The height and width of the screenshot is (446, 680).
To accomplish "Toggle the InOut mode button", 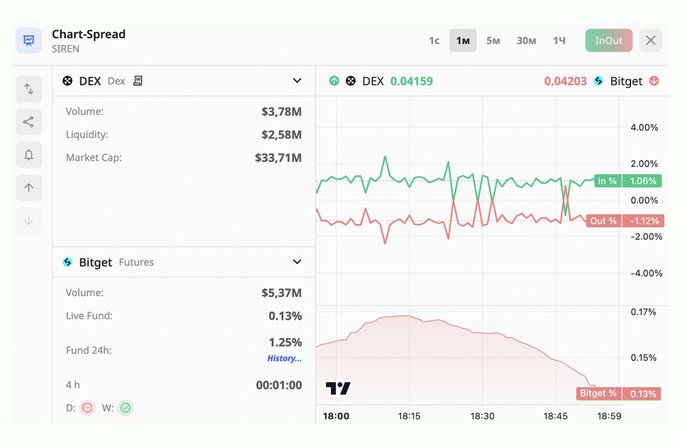I will [x=608, y=40].
